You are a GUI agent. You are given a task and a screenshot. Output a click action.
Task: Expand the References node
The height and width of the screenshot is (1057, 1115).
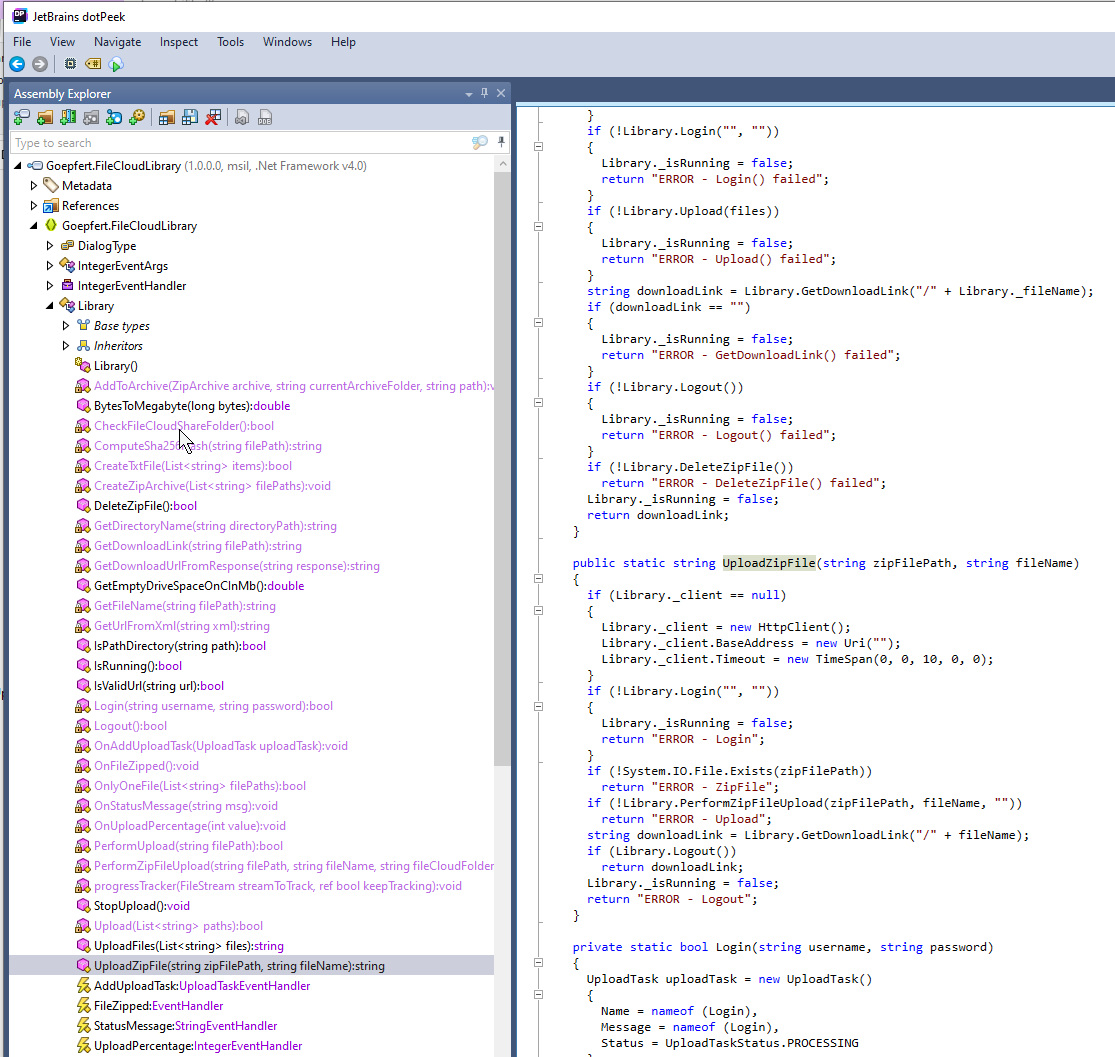coord(33,206)
